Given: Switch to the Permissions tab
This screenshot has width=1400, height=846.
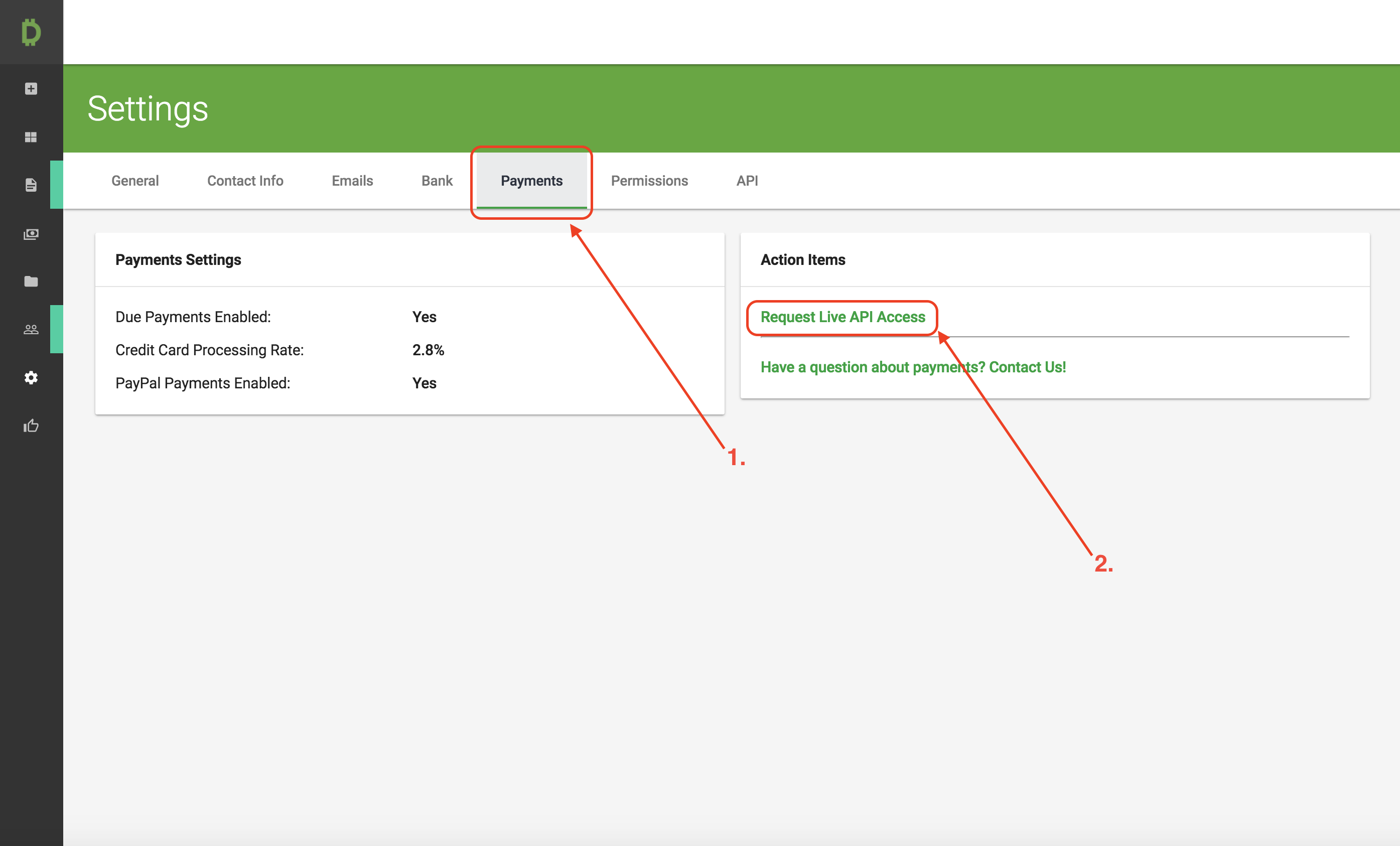Looking at the screenshot, I should (649, 181).
